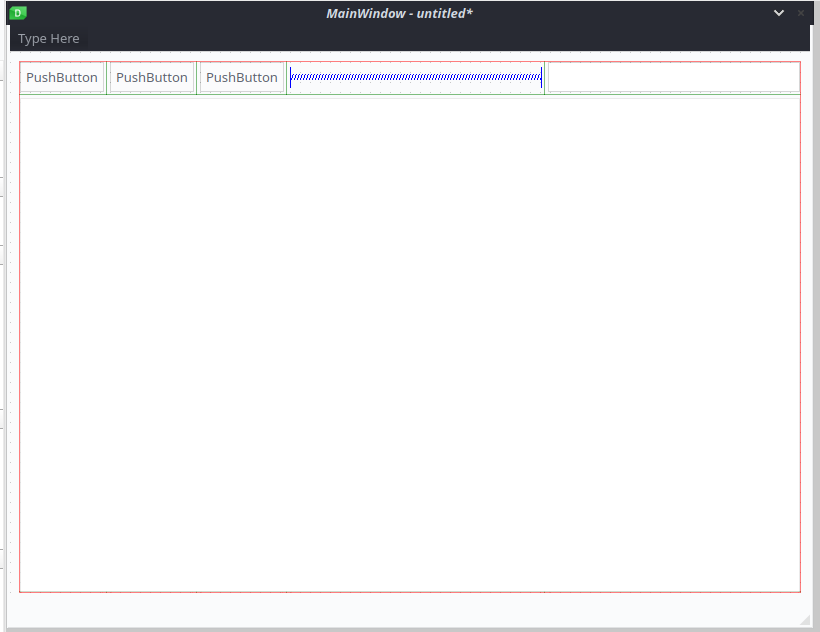This screenshot has width=820, height=632.
Task: Select the blue horizontal spacer
Action: pos(415,77)
